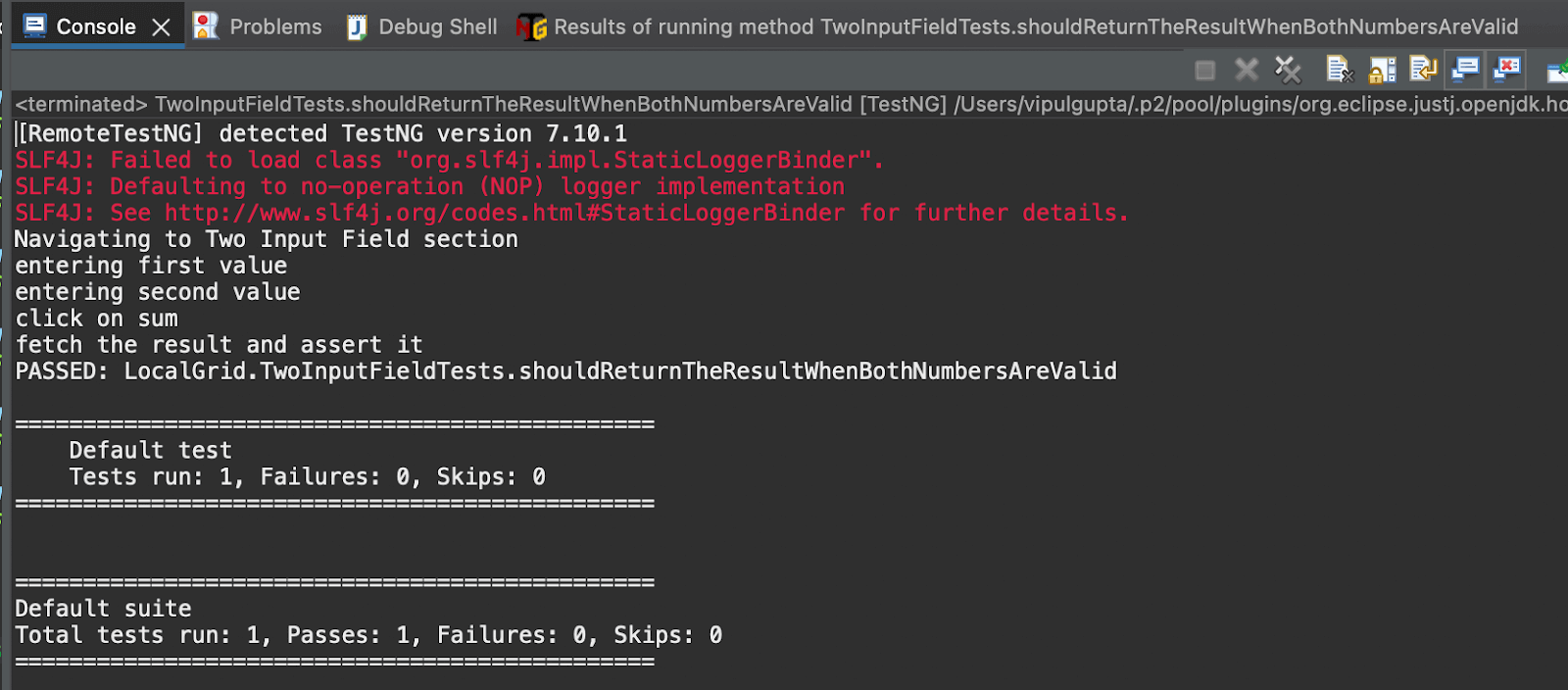Open the TestNG Results of running method tab
Image resolution: width=1568 pixels, height=690 pixels.
tap(1019, 26)
